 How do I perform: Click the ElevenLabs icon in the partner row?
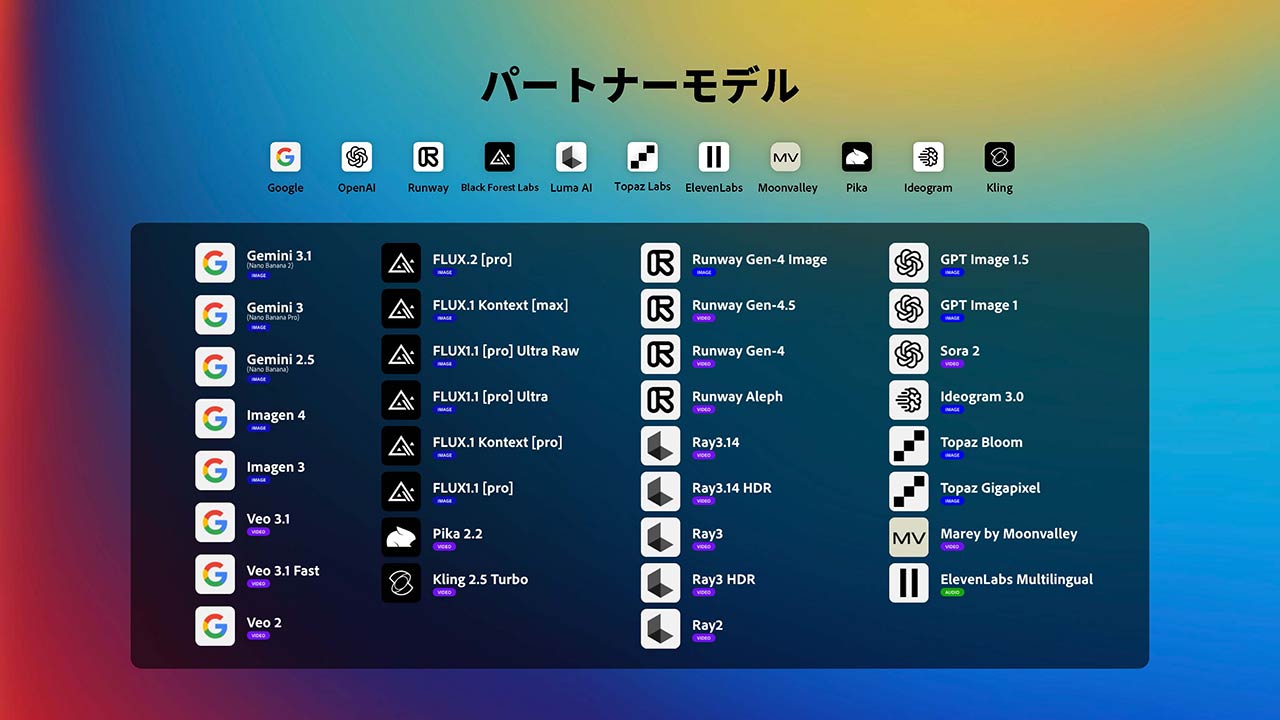713,157
